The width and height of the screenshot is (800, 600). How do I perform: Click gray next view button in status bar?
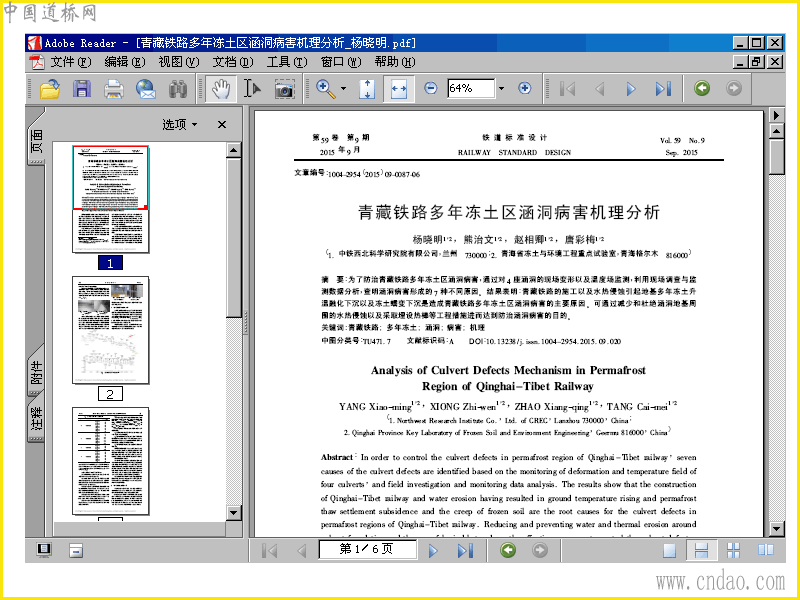[x=540, y=550]
